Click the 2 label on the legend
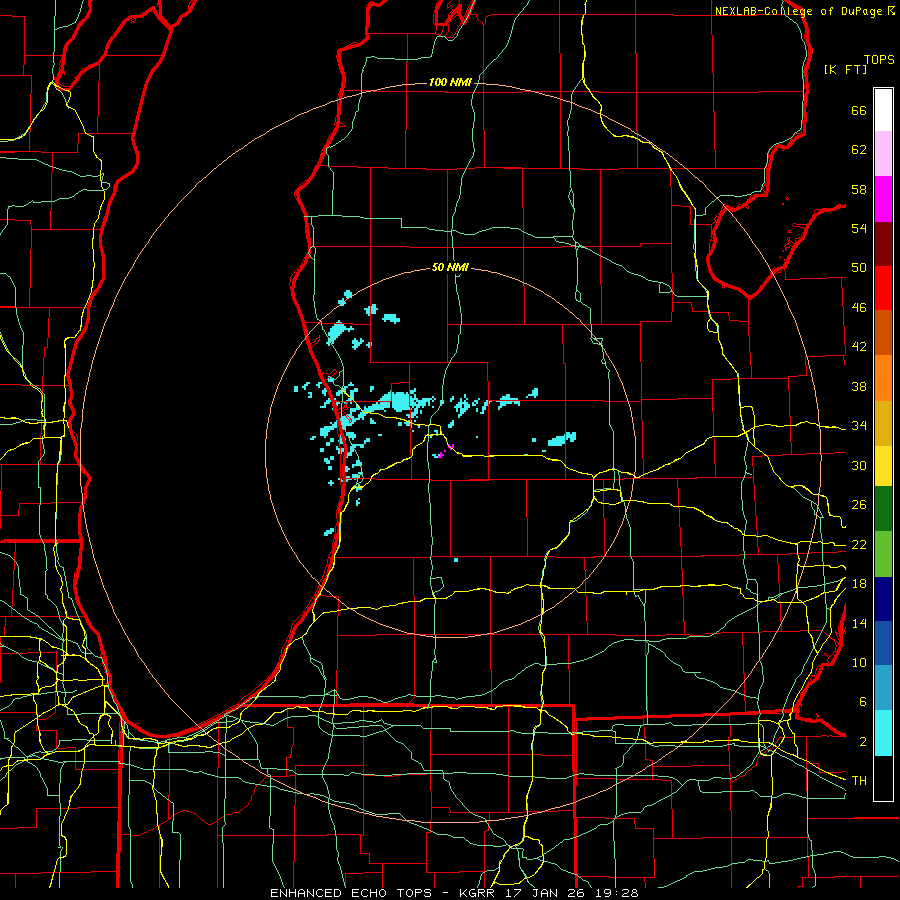Viewport: 900px width, 900px height. point(863,742)
